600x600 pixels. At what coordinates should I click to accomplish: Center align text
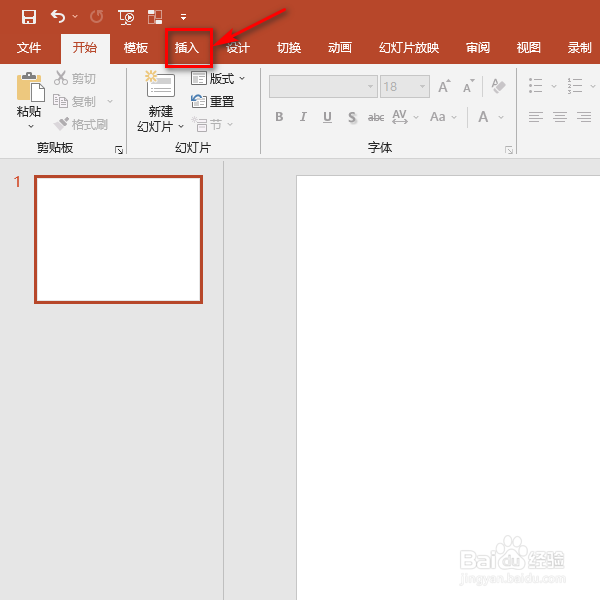[x=560, y=117]
